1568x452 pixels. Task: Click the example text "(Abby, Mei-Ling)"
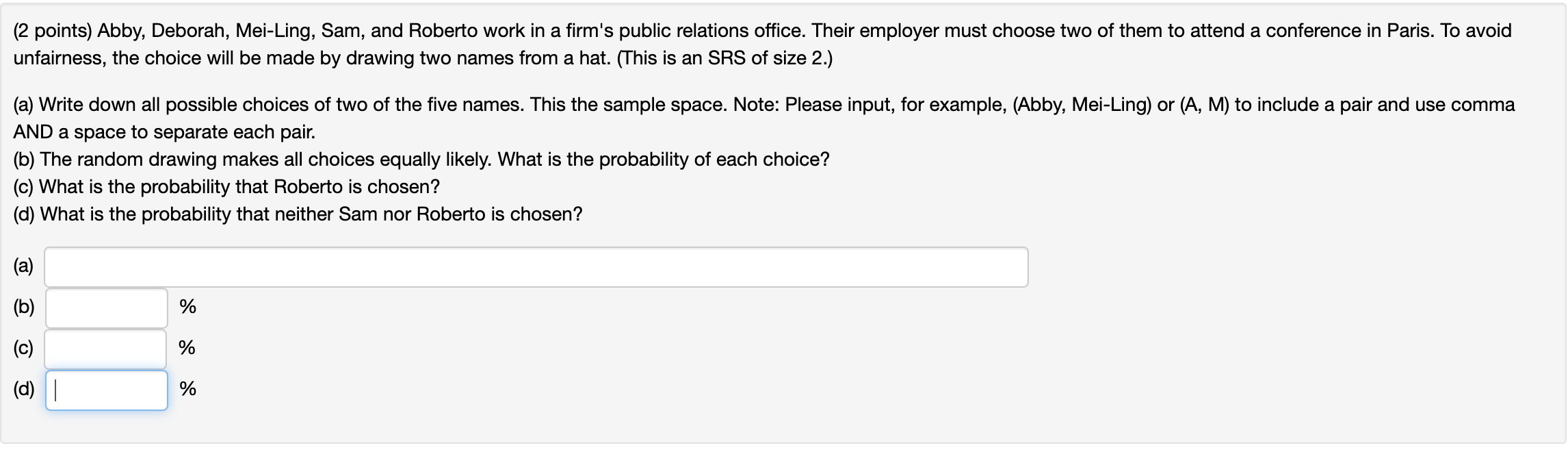pyautogui.click(x=1081, y=105)
